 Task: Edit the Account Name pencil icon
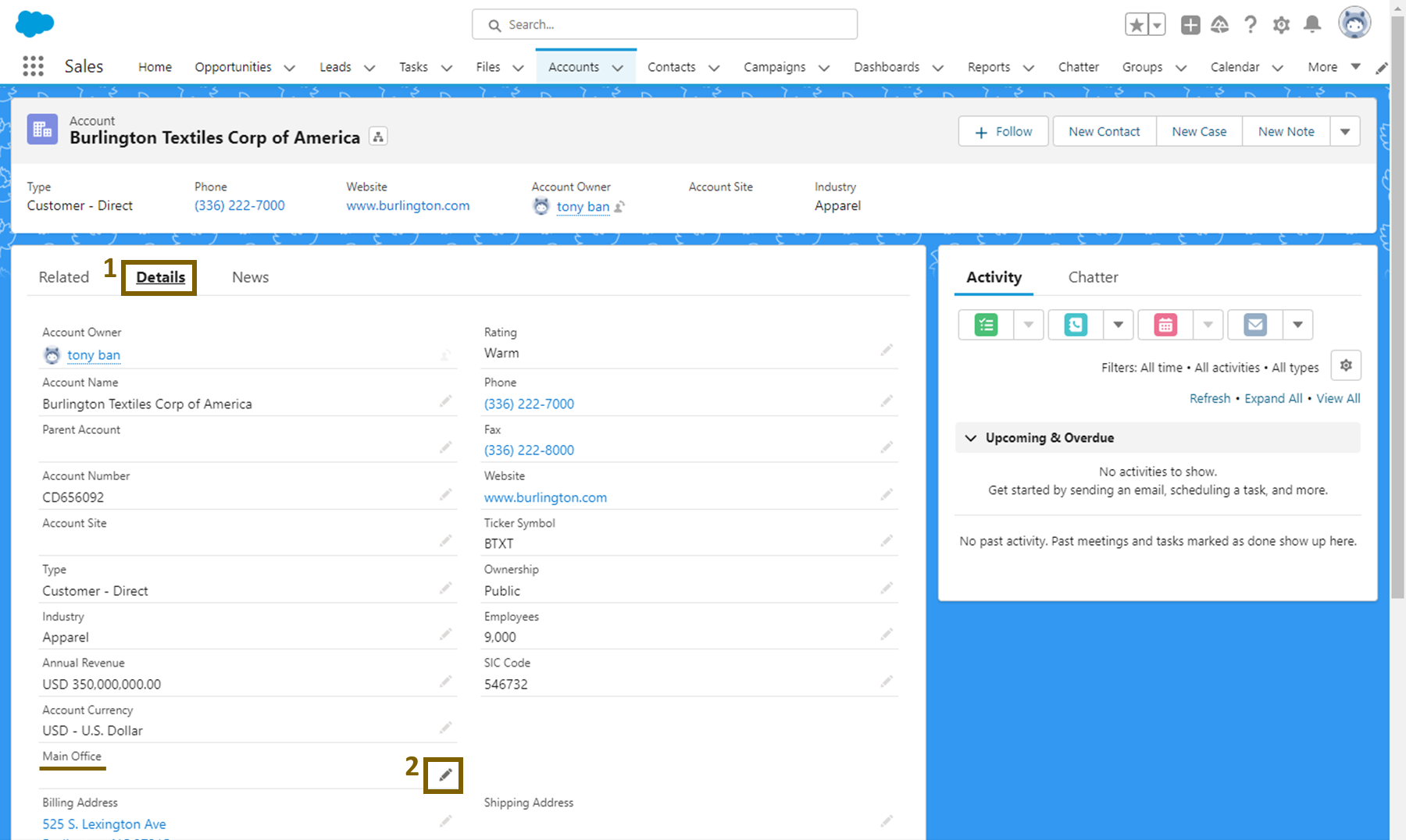(x=445, y=401)
